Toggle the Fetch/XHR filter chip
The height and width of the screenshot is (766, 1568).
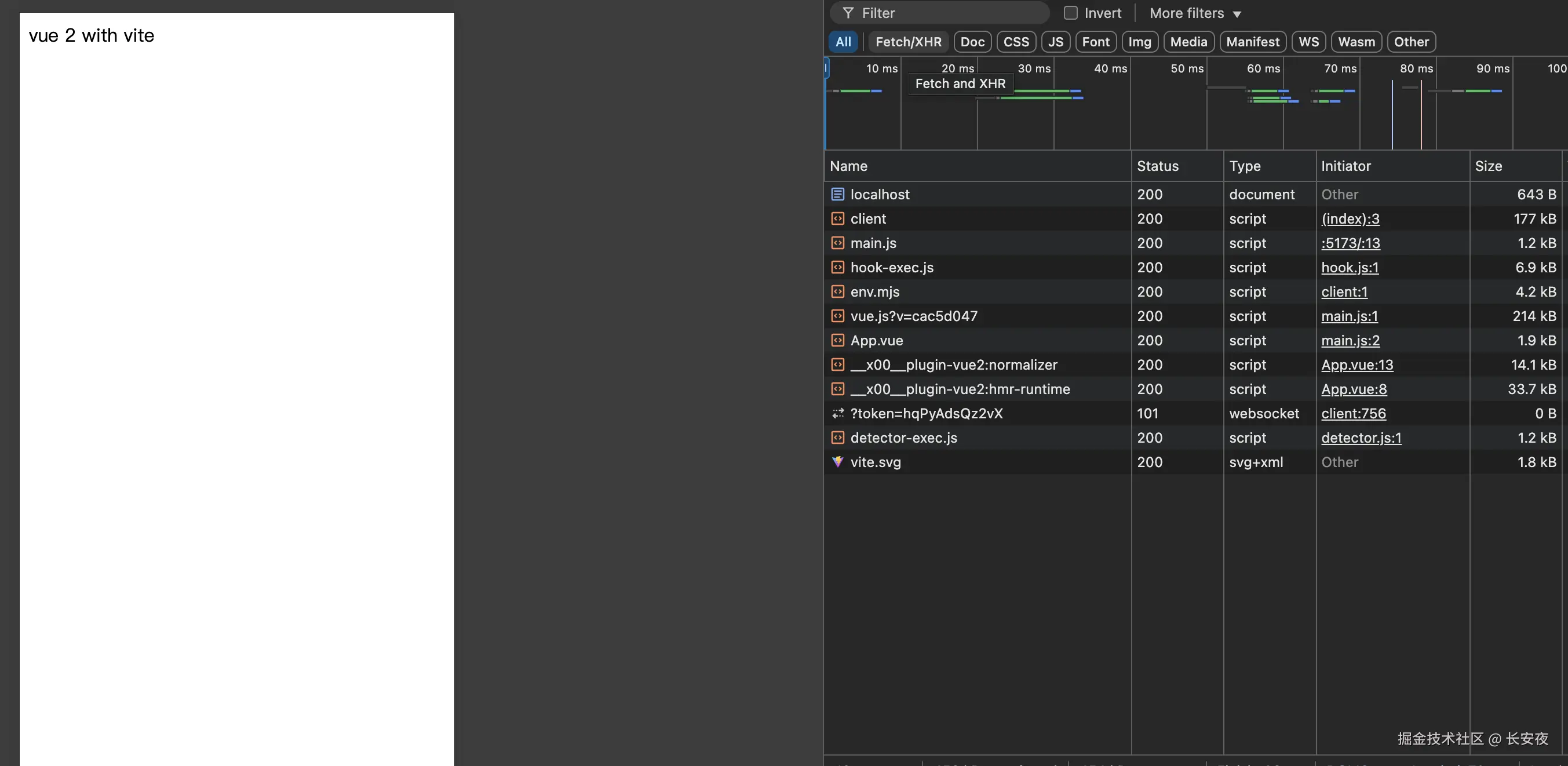(907, 42)
